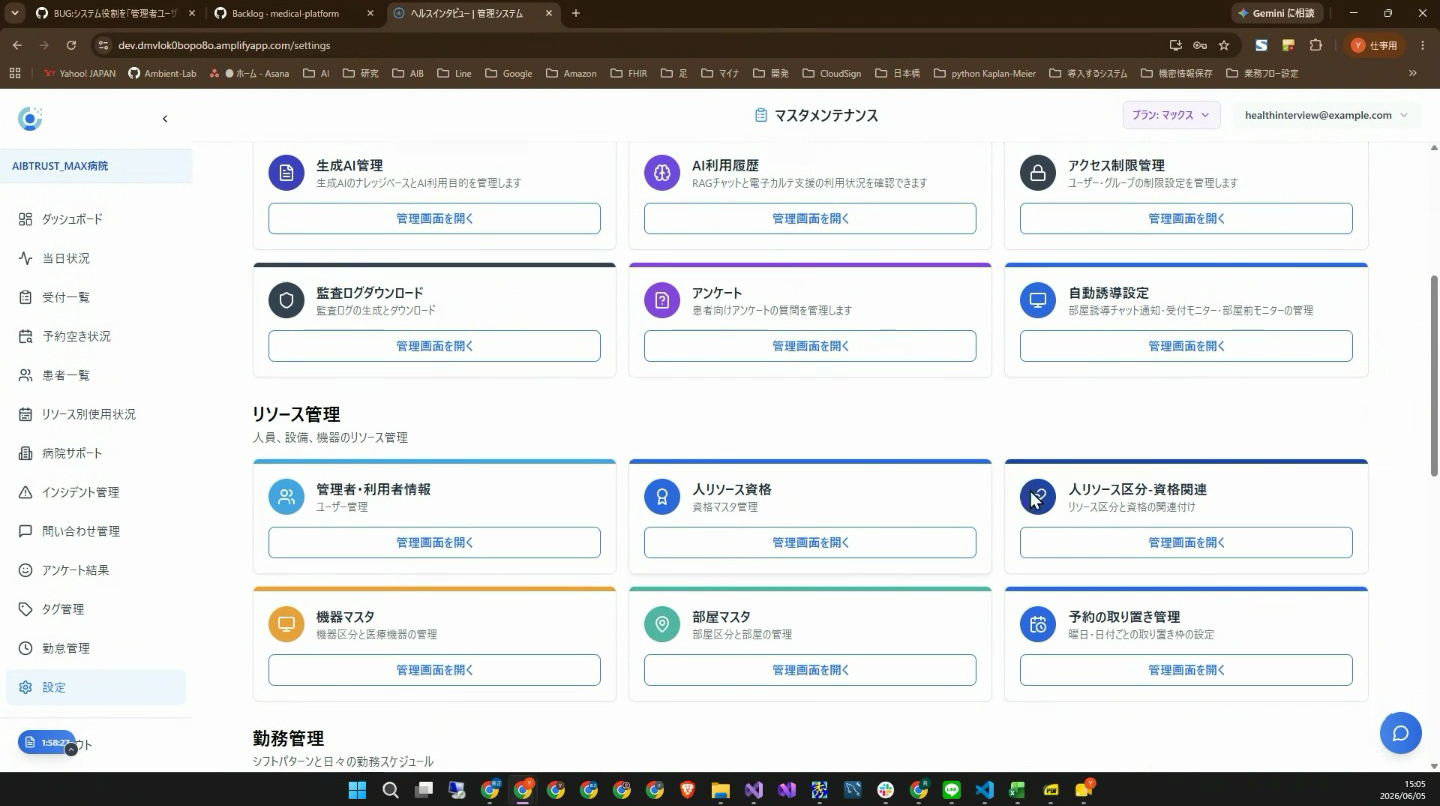Image resolution: width=1440 pixels, height=806 pixels.
Task: Click 管理画面を開く under AI利用履歴
Action: point(810,218)
